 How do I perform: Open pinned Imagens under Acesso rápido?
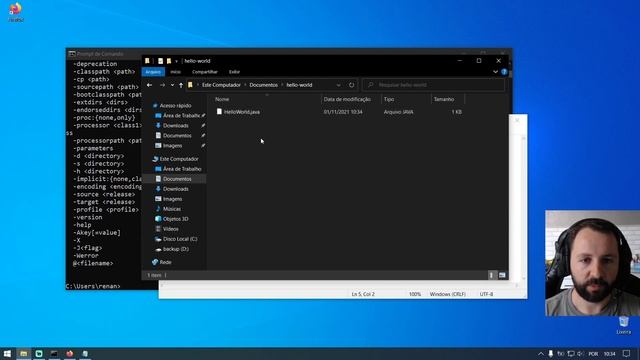click(172, 146)
